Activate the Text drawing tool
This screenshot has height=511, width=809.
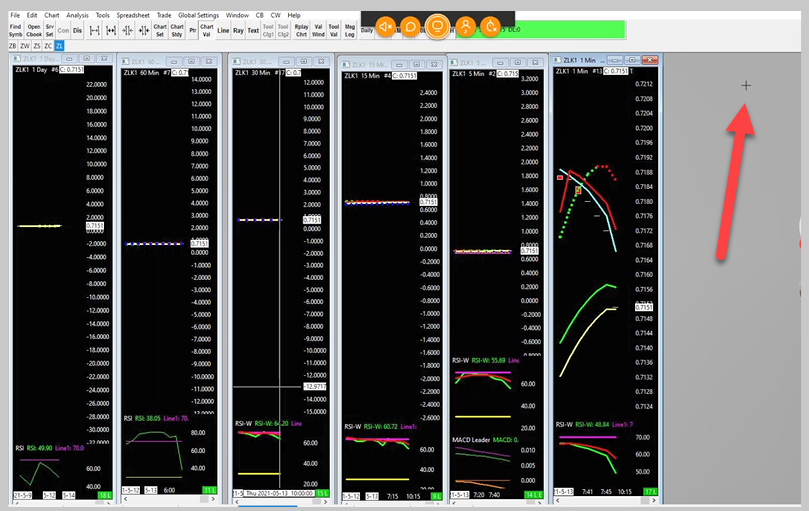[x=253, y=30]
